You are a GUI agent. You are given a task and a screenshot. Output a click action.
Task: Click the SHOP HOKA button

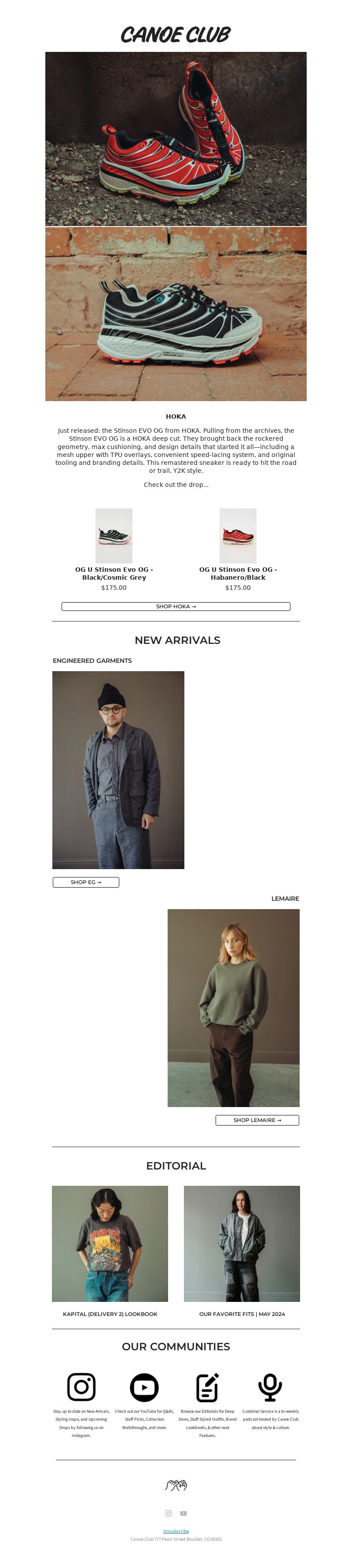coord(176,606)
